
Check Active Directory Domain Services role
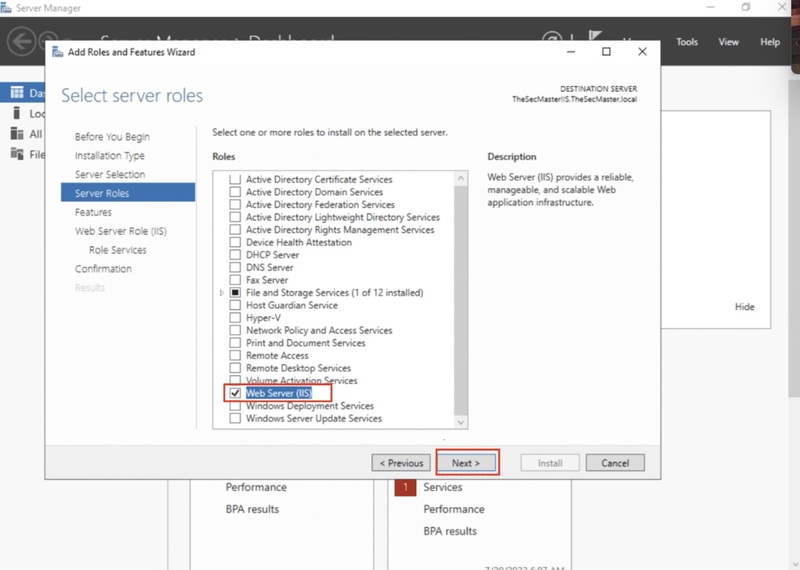click(235, 192)
